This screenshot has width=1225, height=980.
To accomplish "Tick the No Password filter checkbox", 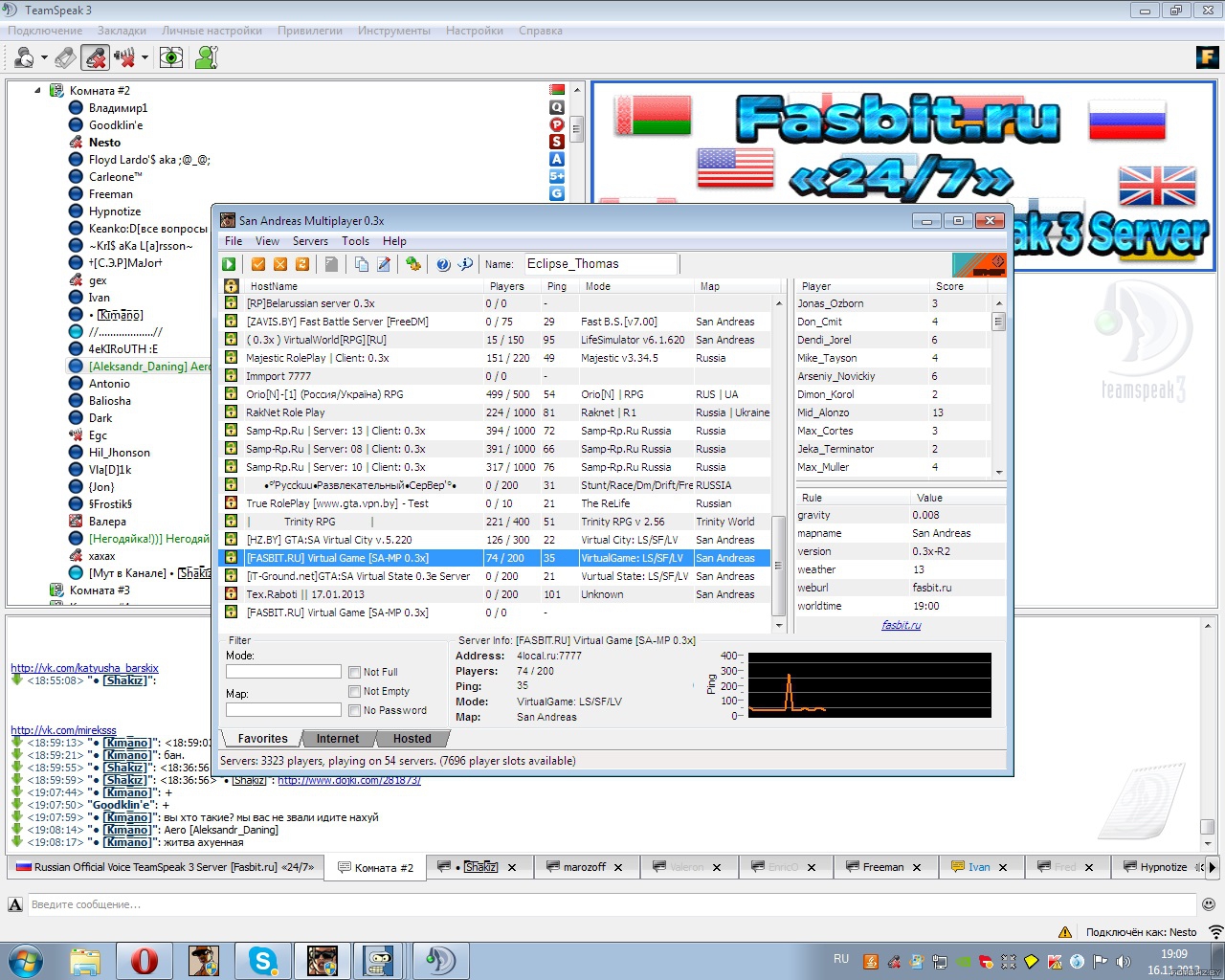I will coord(355,710).
